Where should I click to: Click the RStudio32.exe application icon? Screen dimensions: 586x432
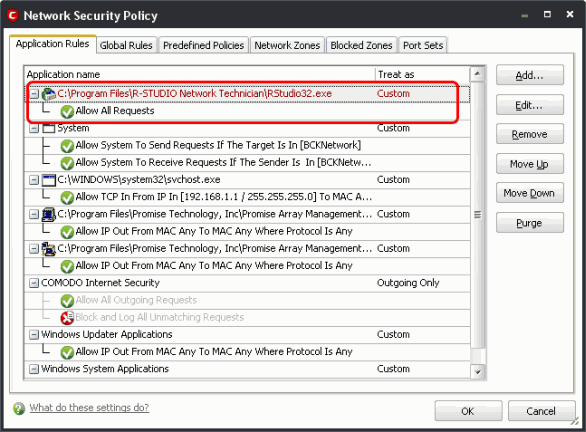(x=49, y=94)
